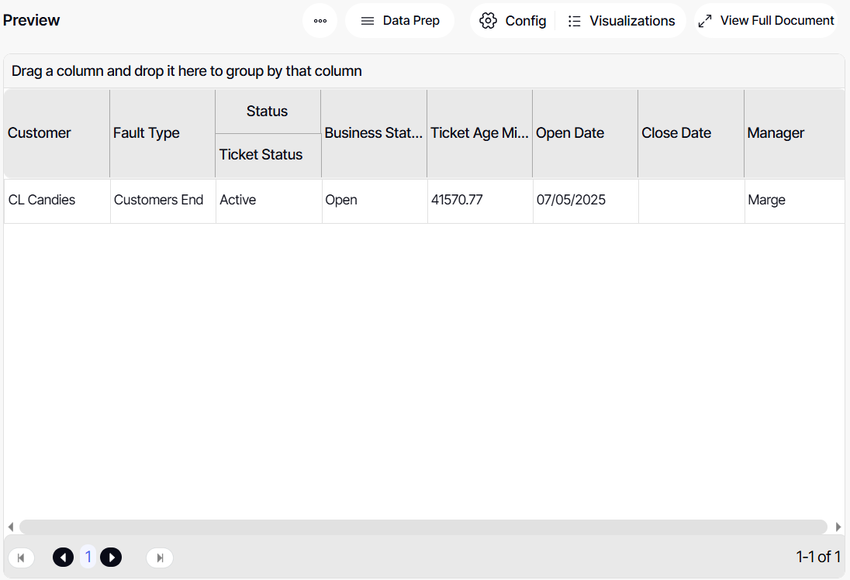Click the scrollbar left arrow

click(x=11, y=527)
